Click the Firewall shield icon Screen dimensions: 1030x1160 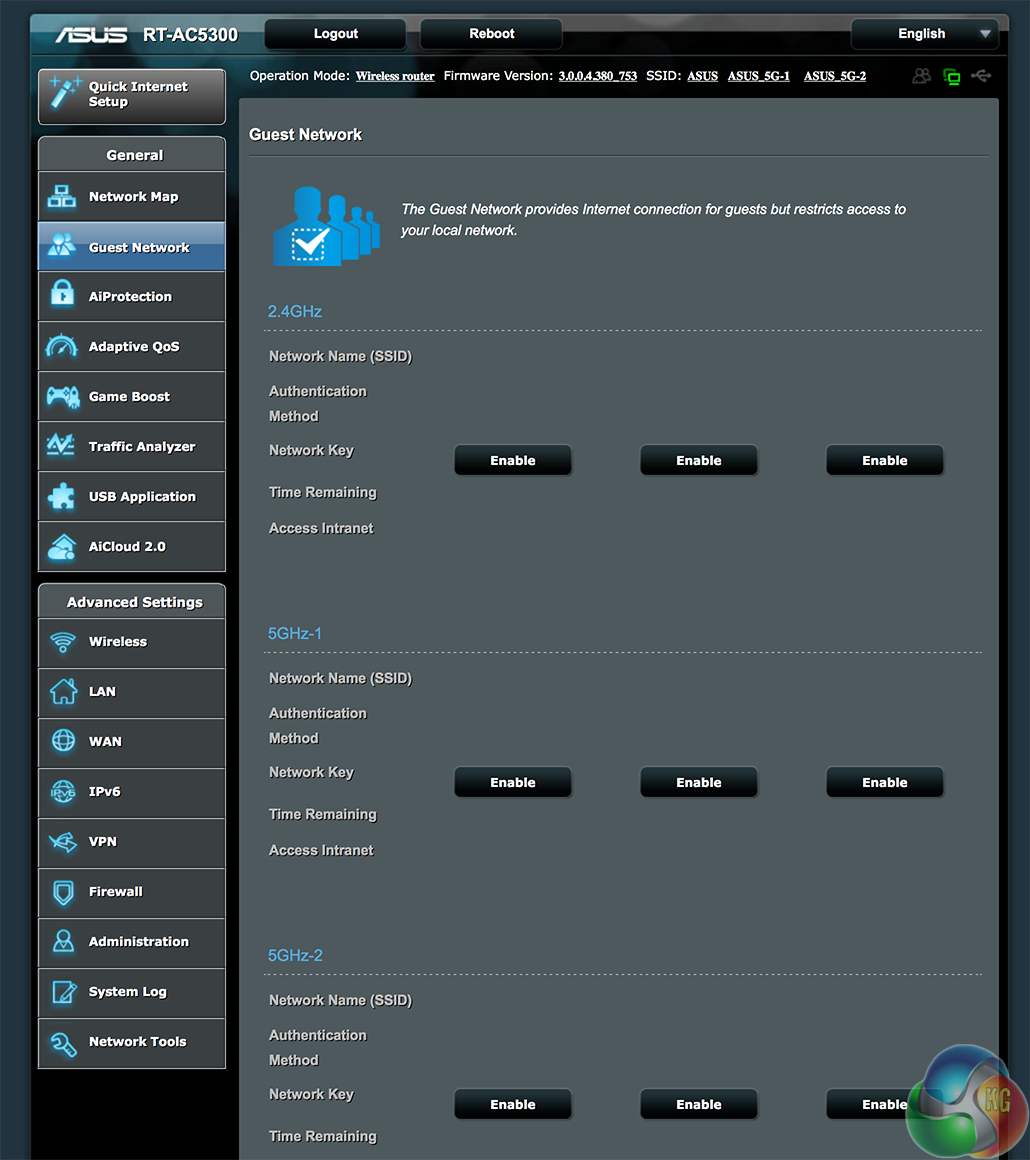point(64,892)
